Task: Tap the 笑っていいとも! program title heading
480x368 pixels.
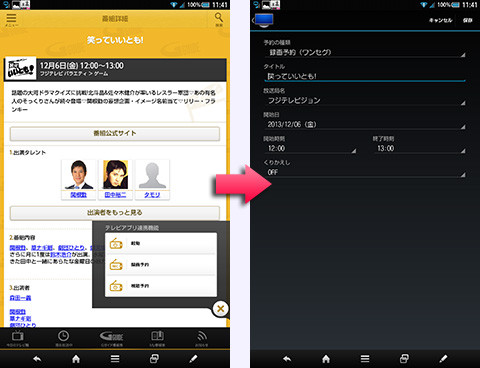Action: [115, 40]
